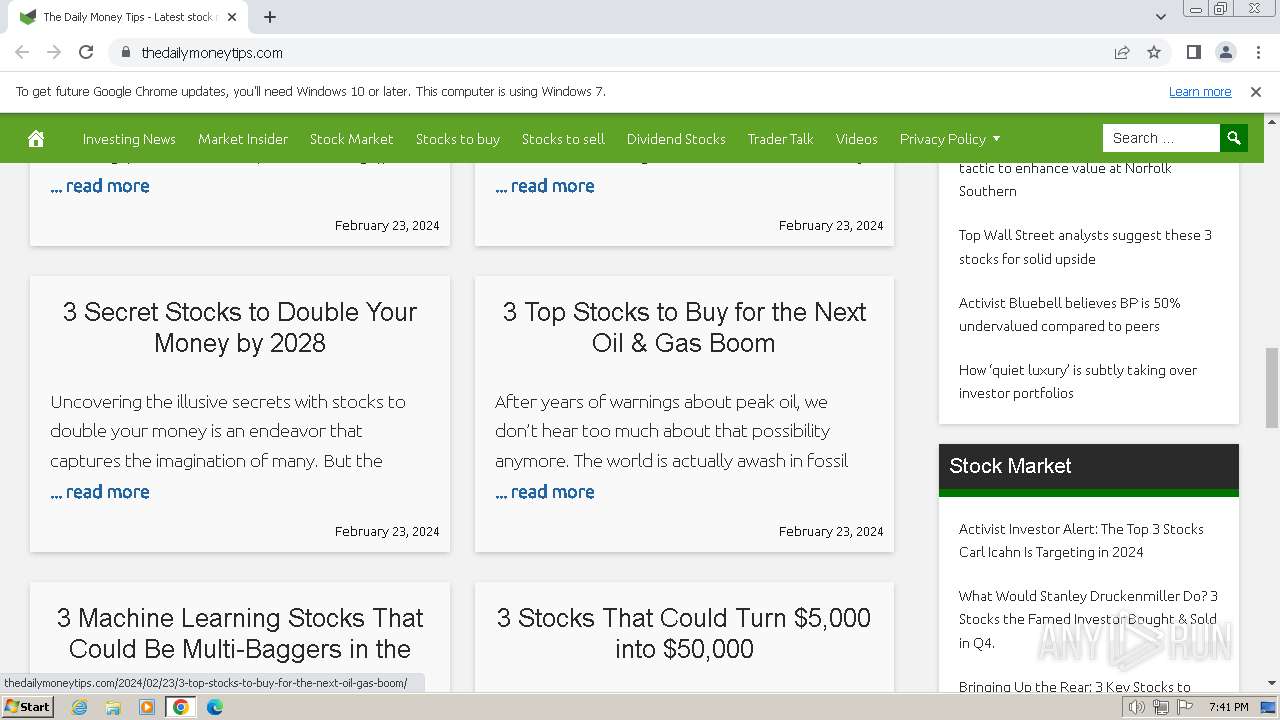Open the Activist Bluebell BP article link
1280x720 pixels.
(x=1069, y=314)
